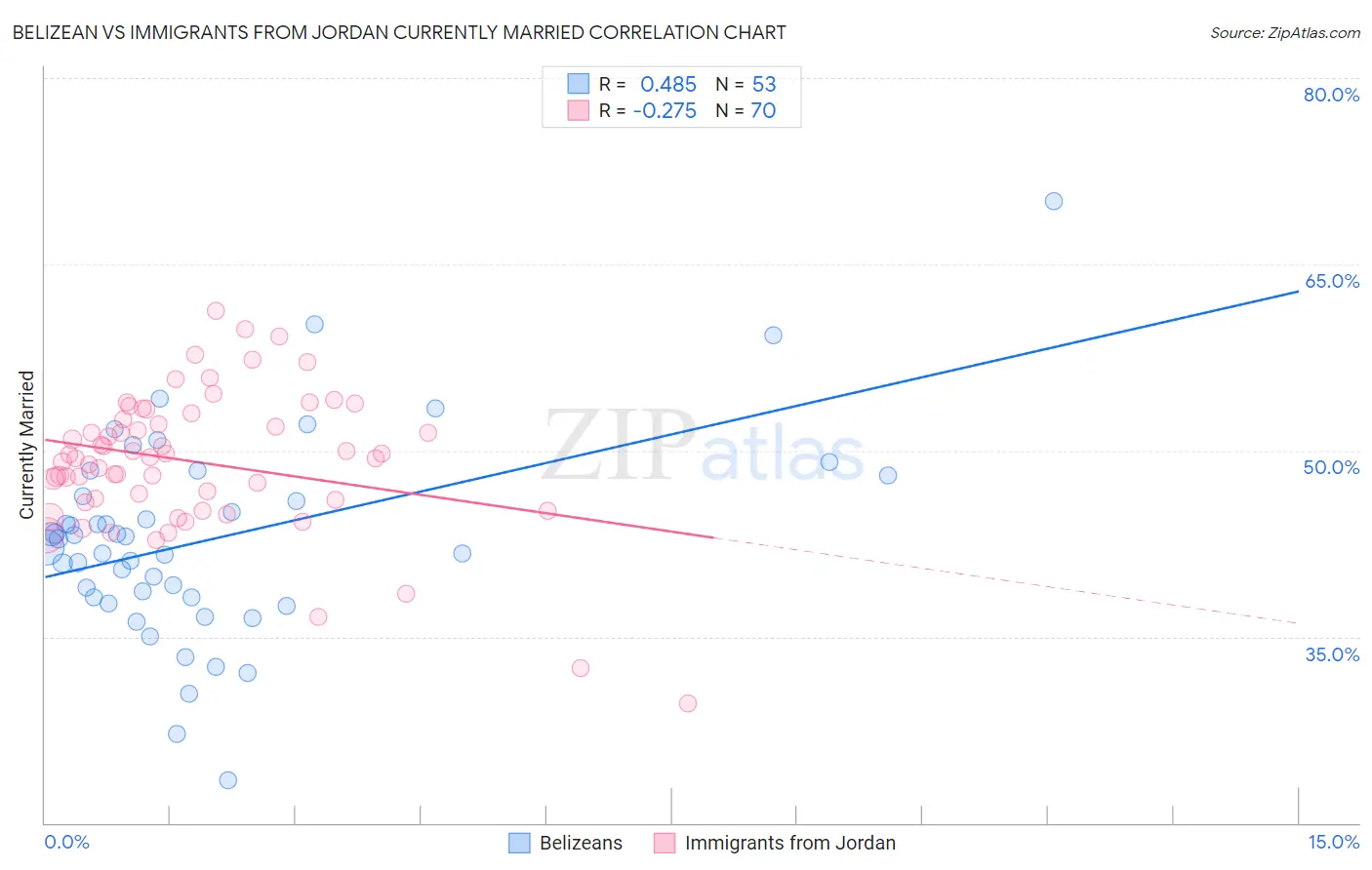Screen dimensions: 1372x870
Task: Open the Source: ZipAtlas.com link
Action: coord(1285,32)
